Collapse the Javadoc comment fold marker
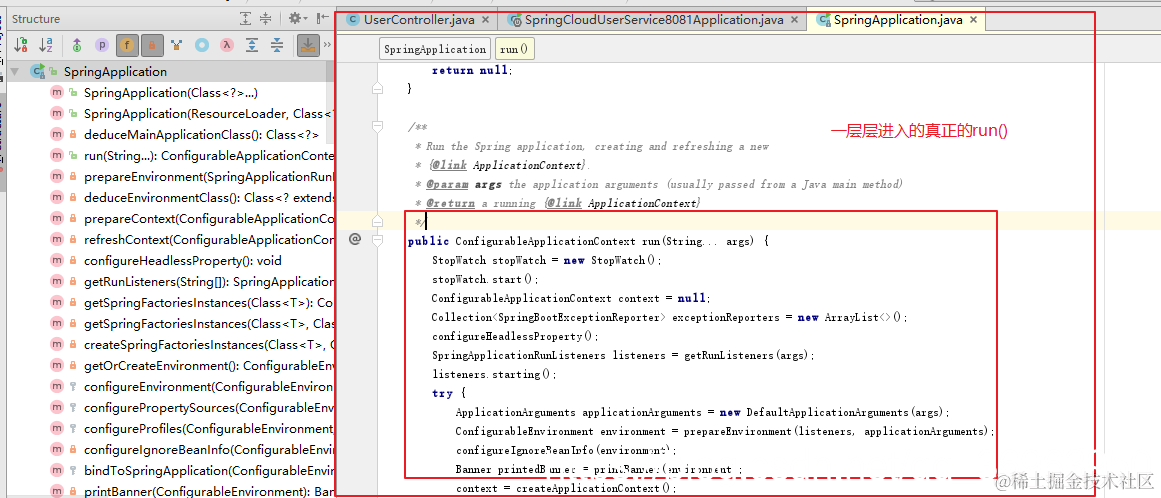The image size is (1161, 498). 378,128
